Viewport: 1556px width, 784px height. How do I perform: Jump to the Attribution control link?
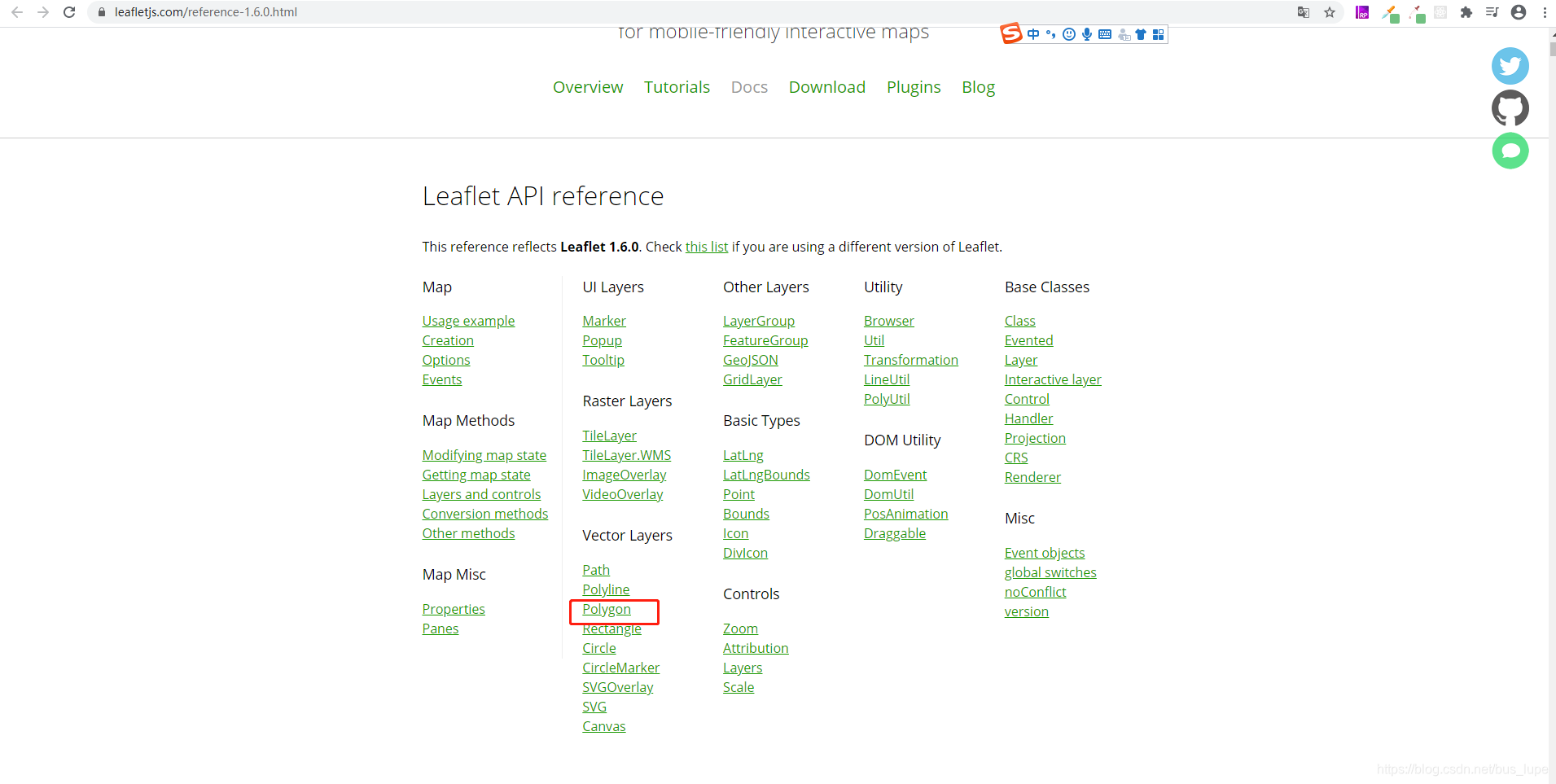(756, 648)
